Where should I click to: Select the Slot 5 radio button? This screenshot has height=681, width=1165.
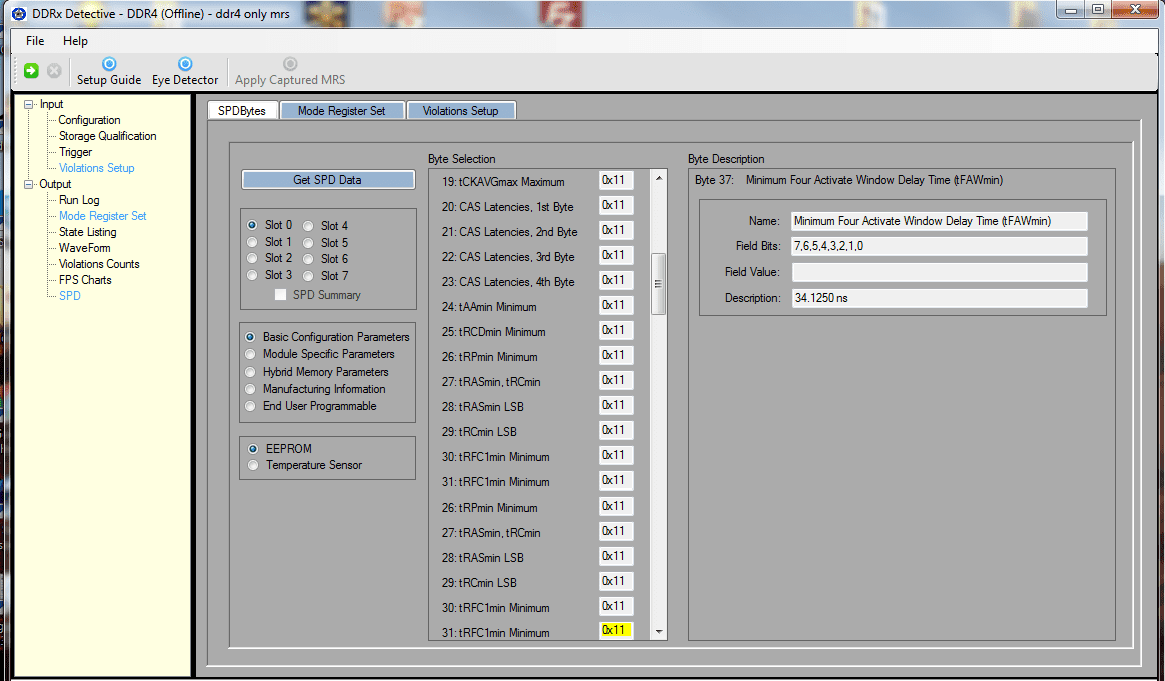click(308, 243)
